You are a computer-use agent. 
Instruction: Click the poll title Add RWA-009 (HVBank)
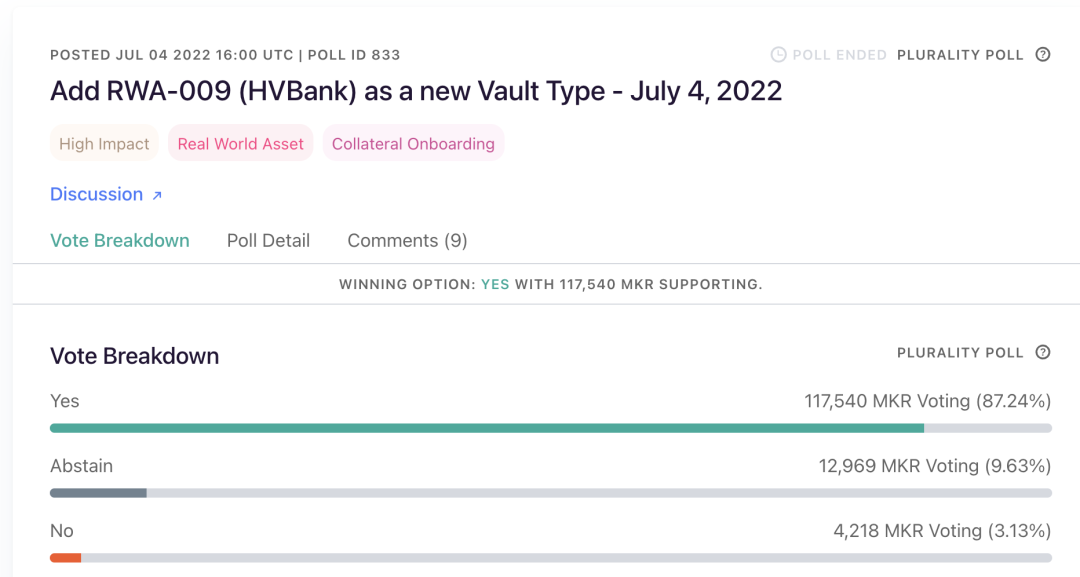coord(416,91)
